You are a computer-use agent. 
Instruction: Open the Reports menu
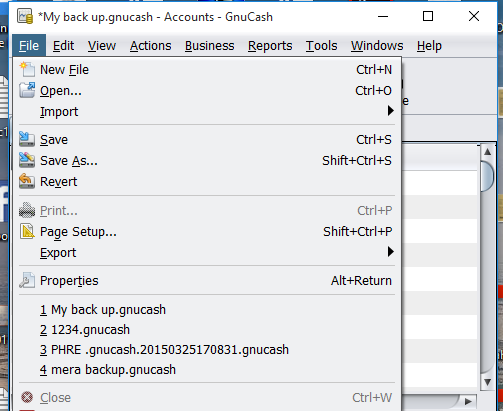click(270, 46)
